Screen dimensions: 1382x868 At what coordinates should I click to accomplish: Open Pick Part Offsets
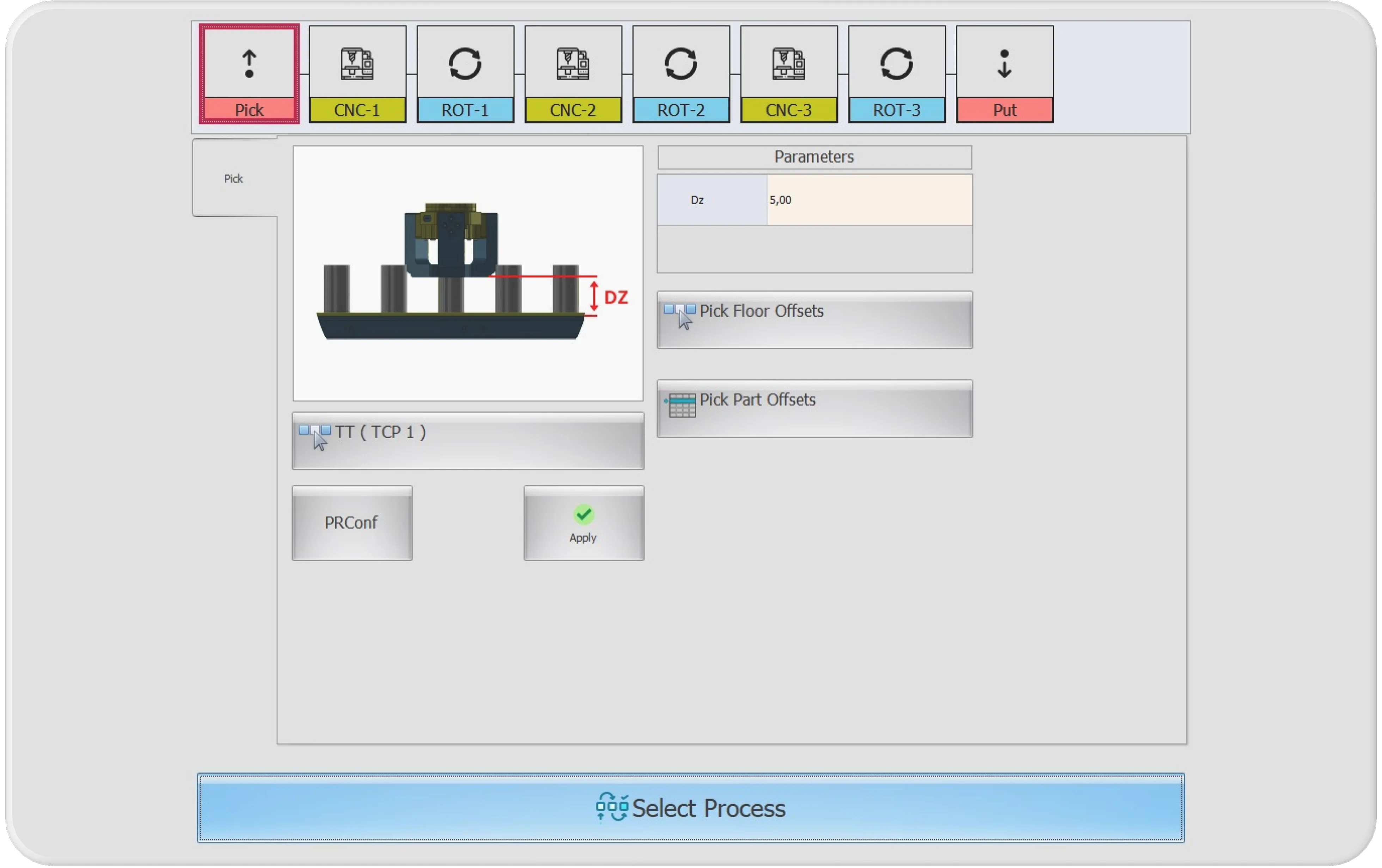814,409
